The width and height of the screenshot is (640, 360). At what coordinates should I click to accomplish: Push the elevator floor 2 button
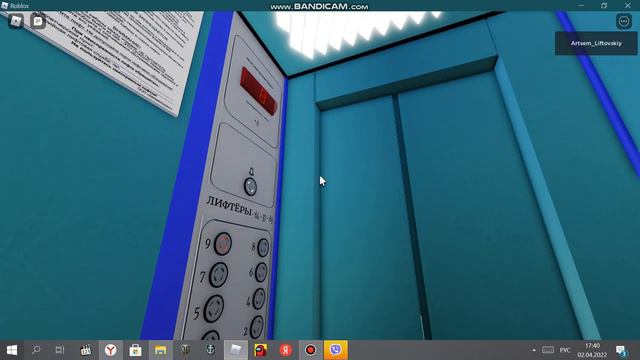(x=256, y=327)
